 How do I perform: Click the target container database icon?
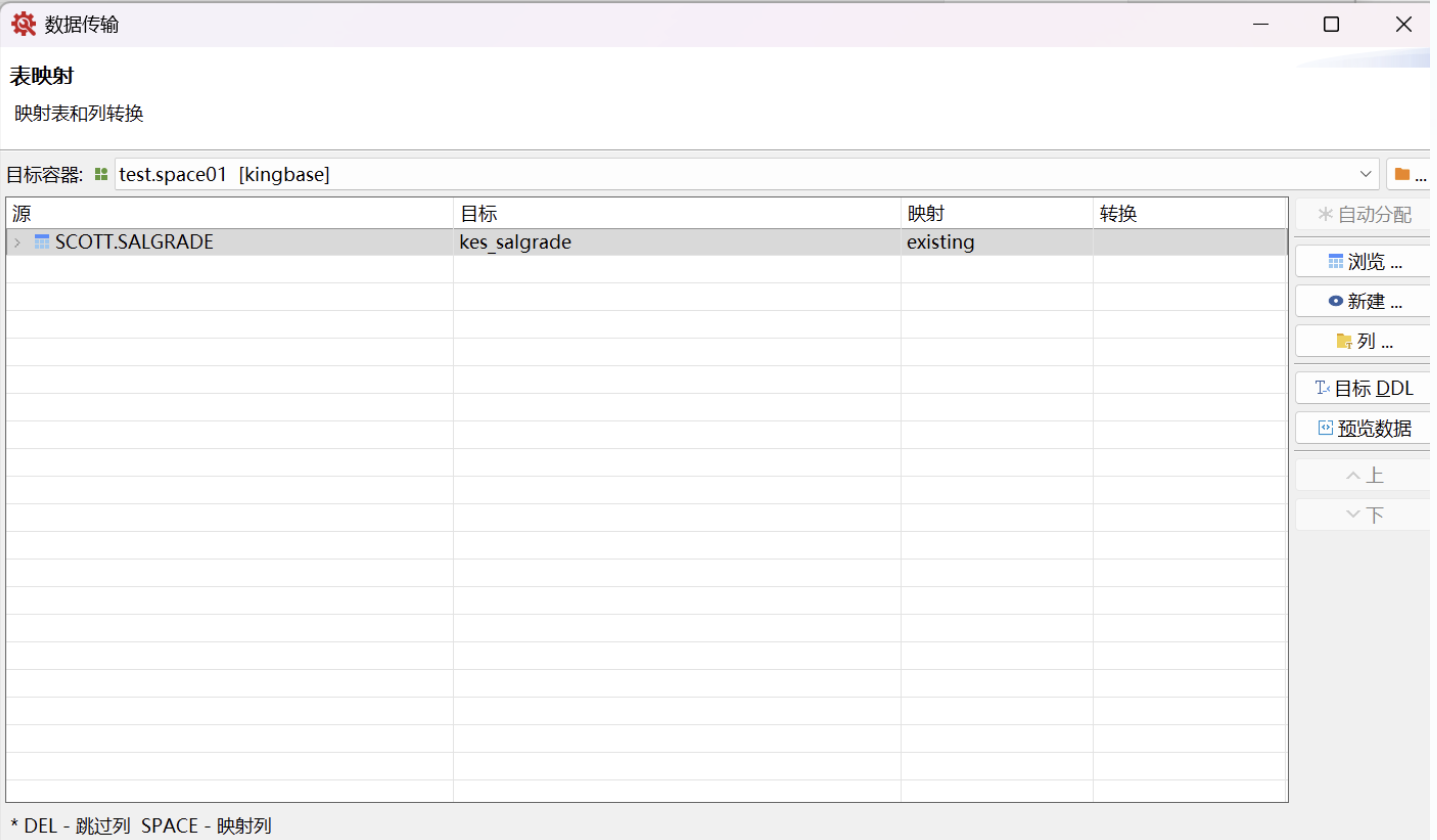click(101, 174)
